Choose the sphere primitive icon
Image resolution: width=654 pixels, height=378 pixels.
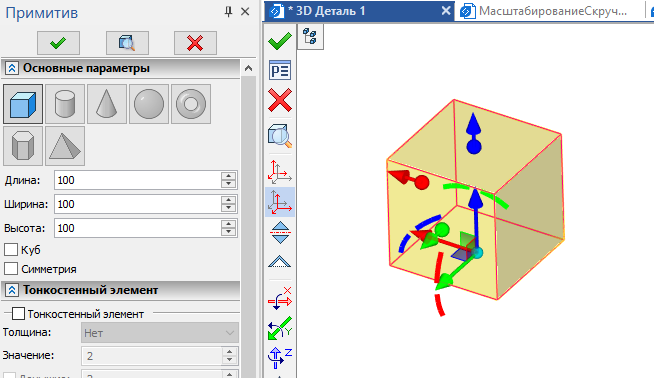point(149,104)
